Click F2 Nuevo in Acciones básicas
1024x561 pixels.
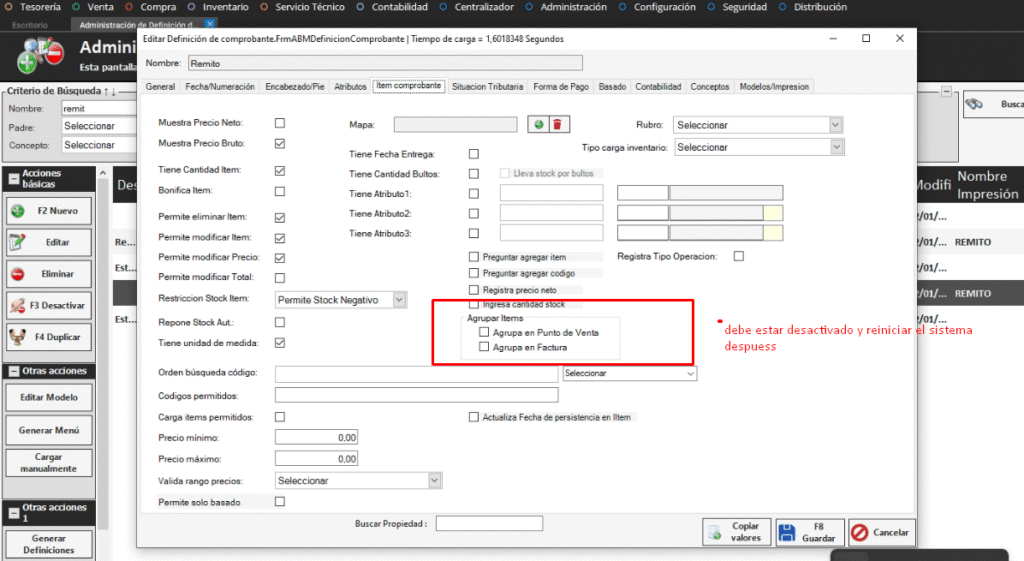tap(53, 211)
